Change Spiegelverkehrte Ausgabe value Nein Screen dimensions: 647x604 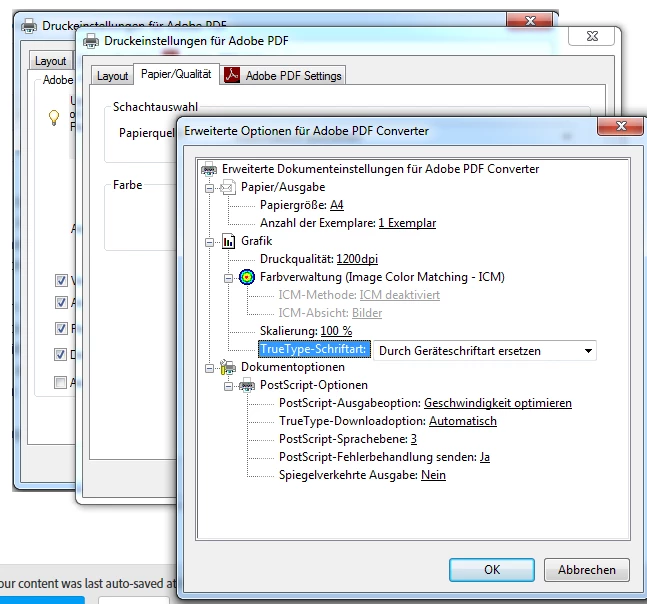(x=433, y=475)
